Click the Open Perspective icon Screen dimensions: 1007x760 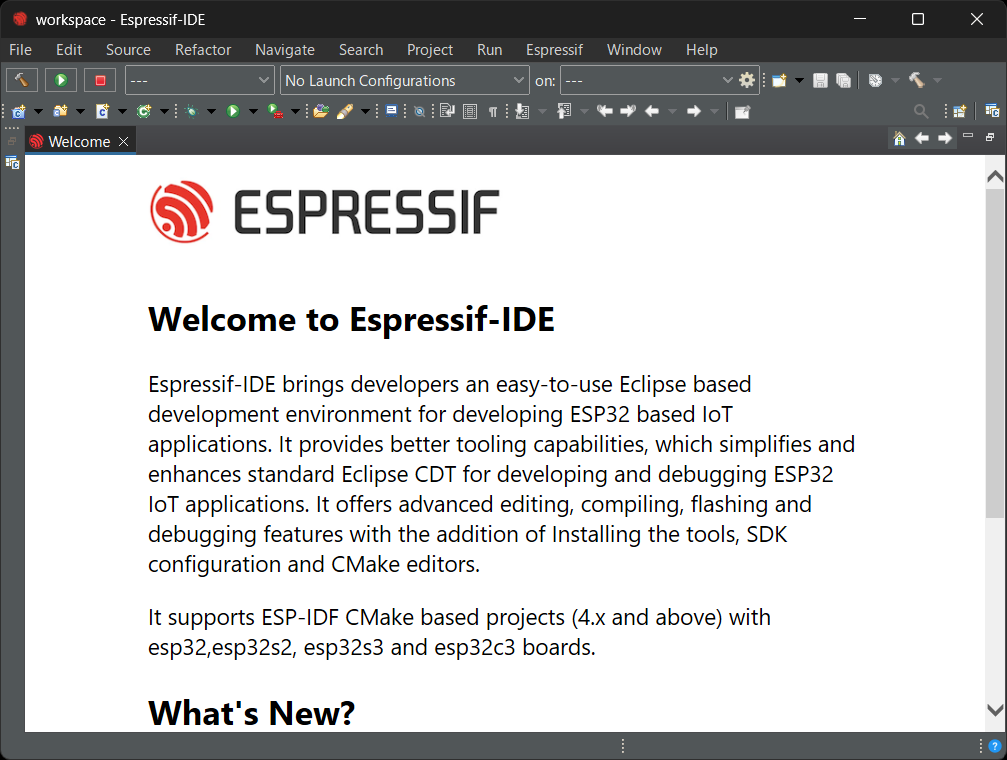pyautogui.click(x=959, y=111)
